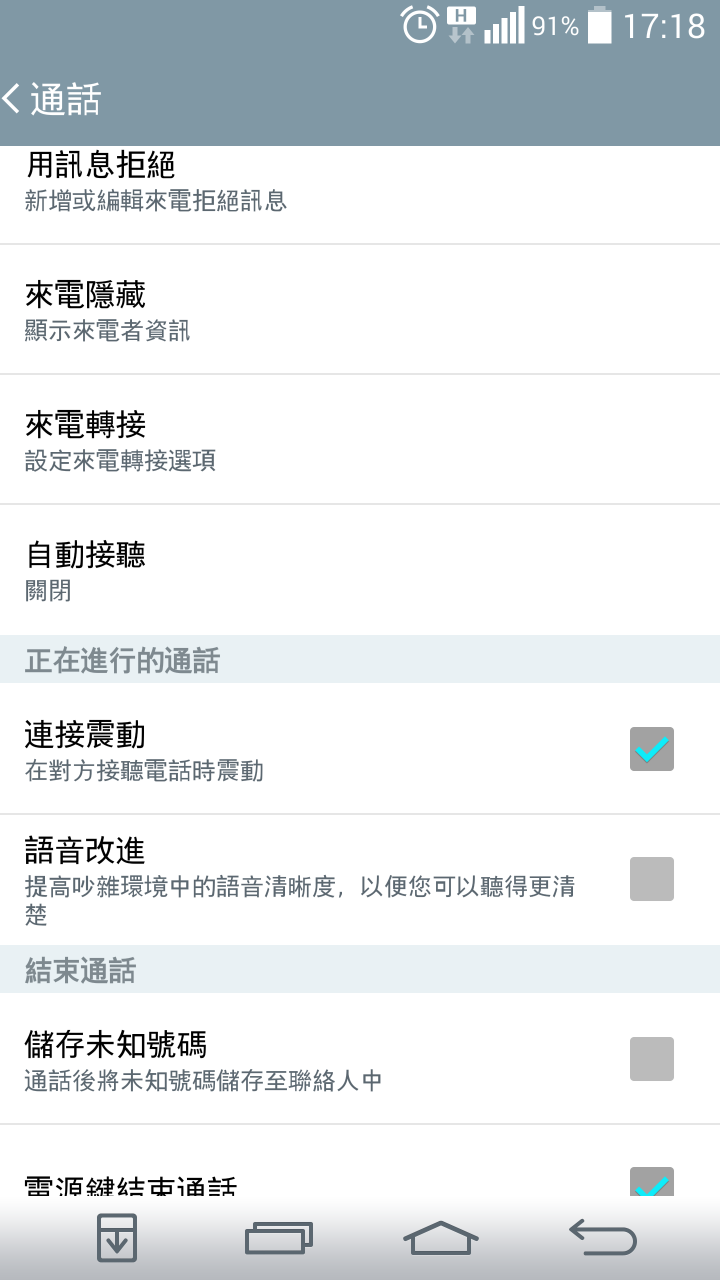Tap the back navigation arrow icon
Screen dimensions: 720x1280
click(x=603, y=1237)
